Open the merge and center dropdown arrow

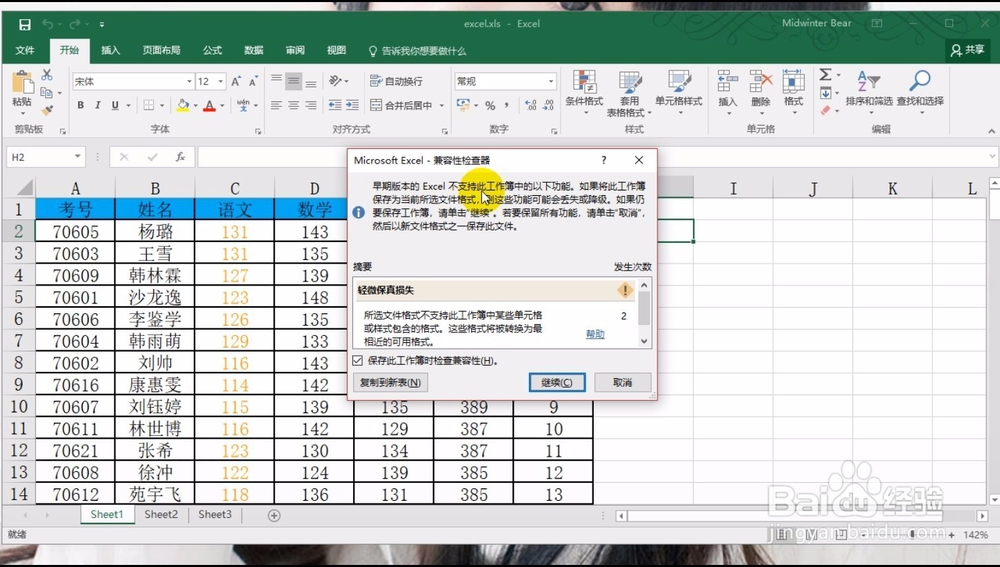[x=441, y=105]
